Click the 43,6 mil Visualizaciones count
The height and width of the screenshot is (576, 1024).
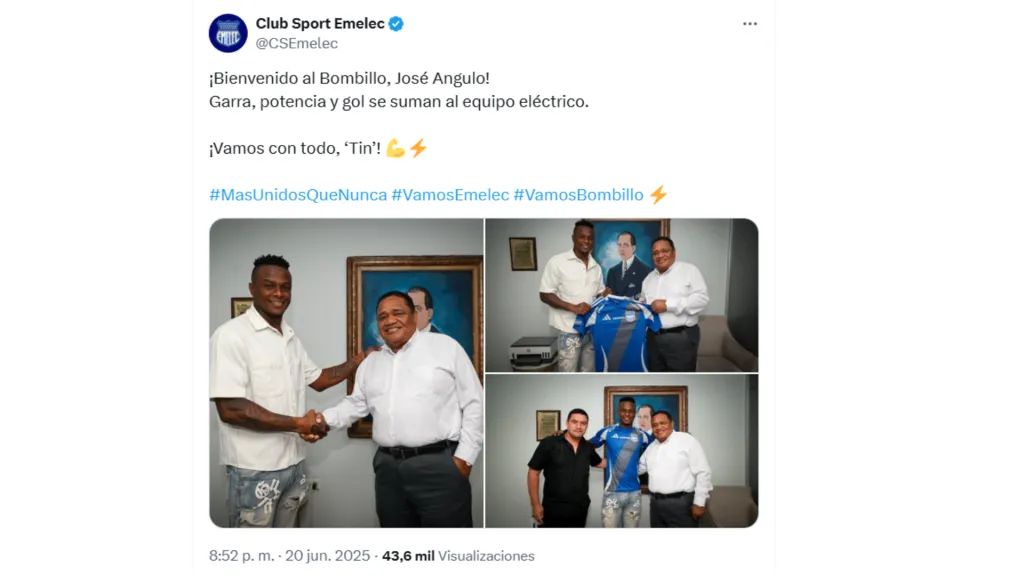click(458, 556)
